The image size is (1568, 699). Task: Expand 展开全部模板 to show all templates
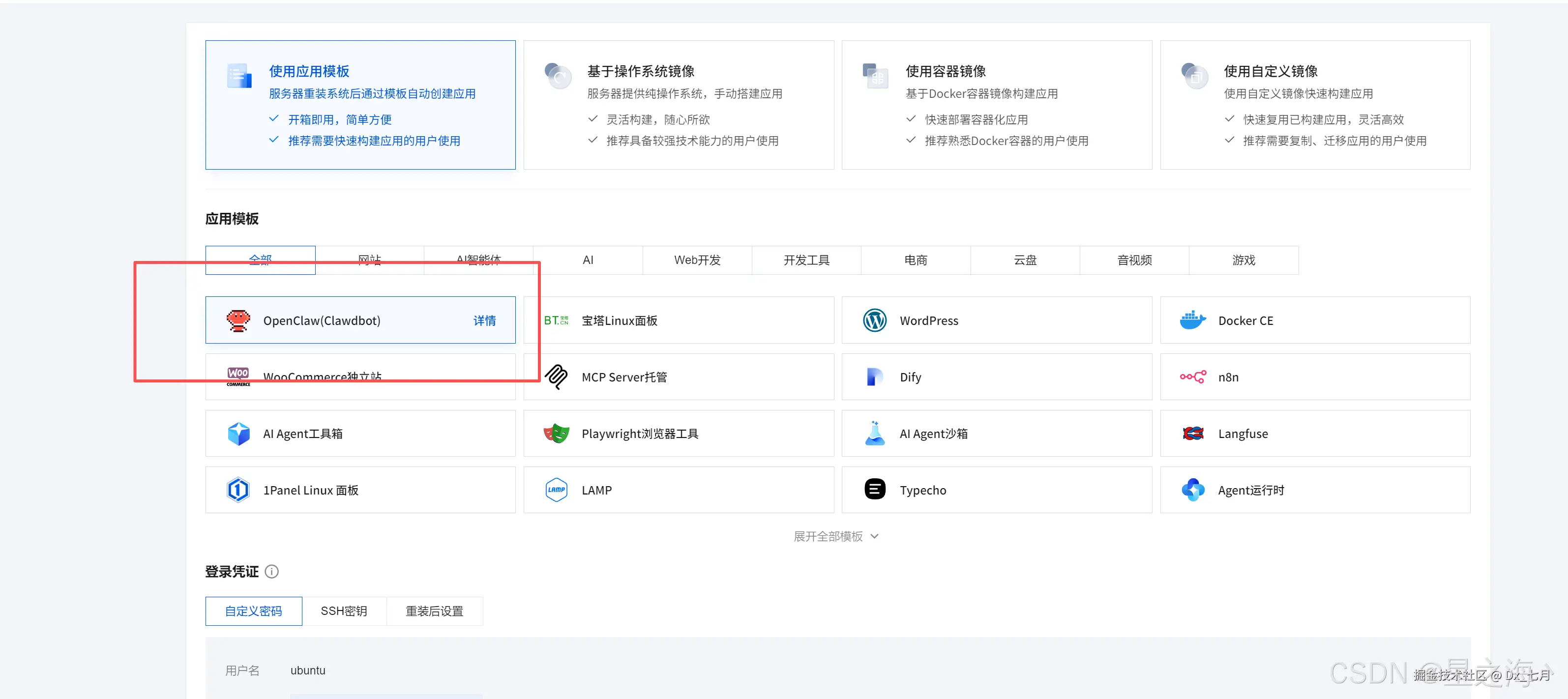pos(836,537)
